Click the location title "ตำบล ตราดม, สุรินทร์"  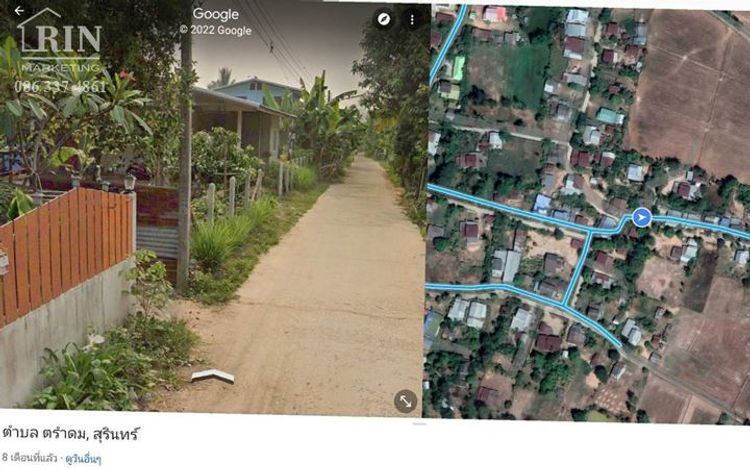click(70, 434)
